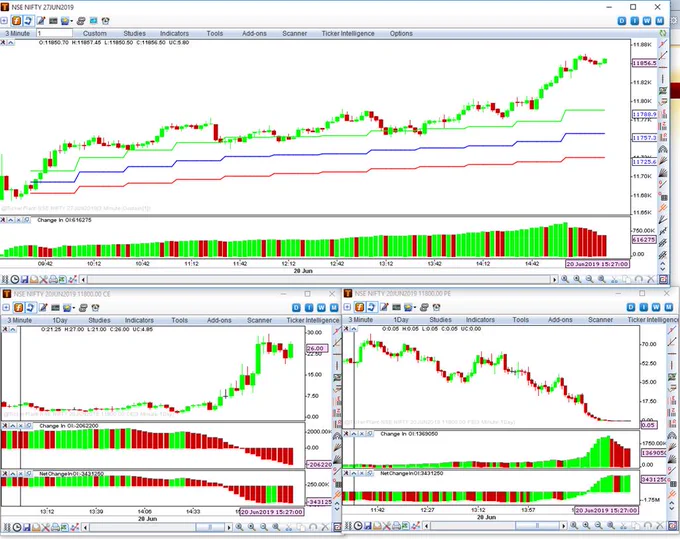Switch CE chart to Daily with D button
Screen dimensions: 680x539
click(x=296, y=308)
